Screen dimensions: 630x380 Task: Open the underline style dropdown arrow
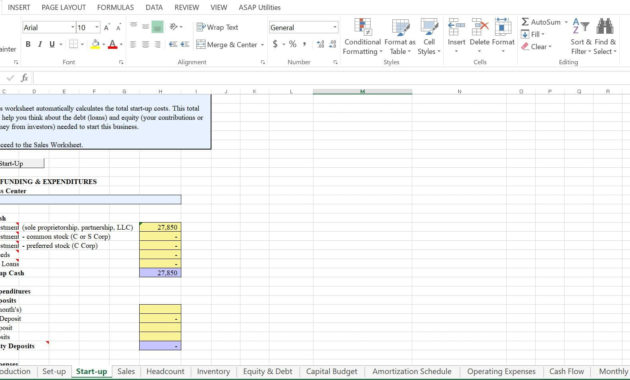point(61,44)
